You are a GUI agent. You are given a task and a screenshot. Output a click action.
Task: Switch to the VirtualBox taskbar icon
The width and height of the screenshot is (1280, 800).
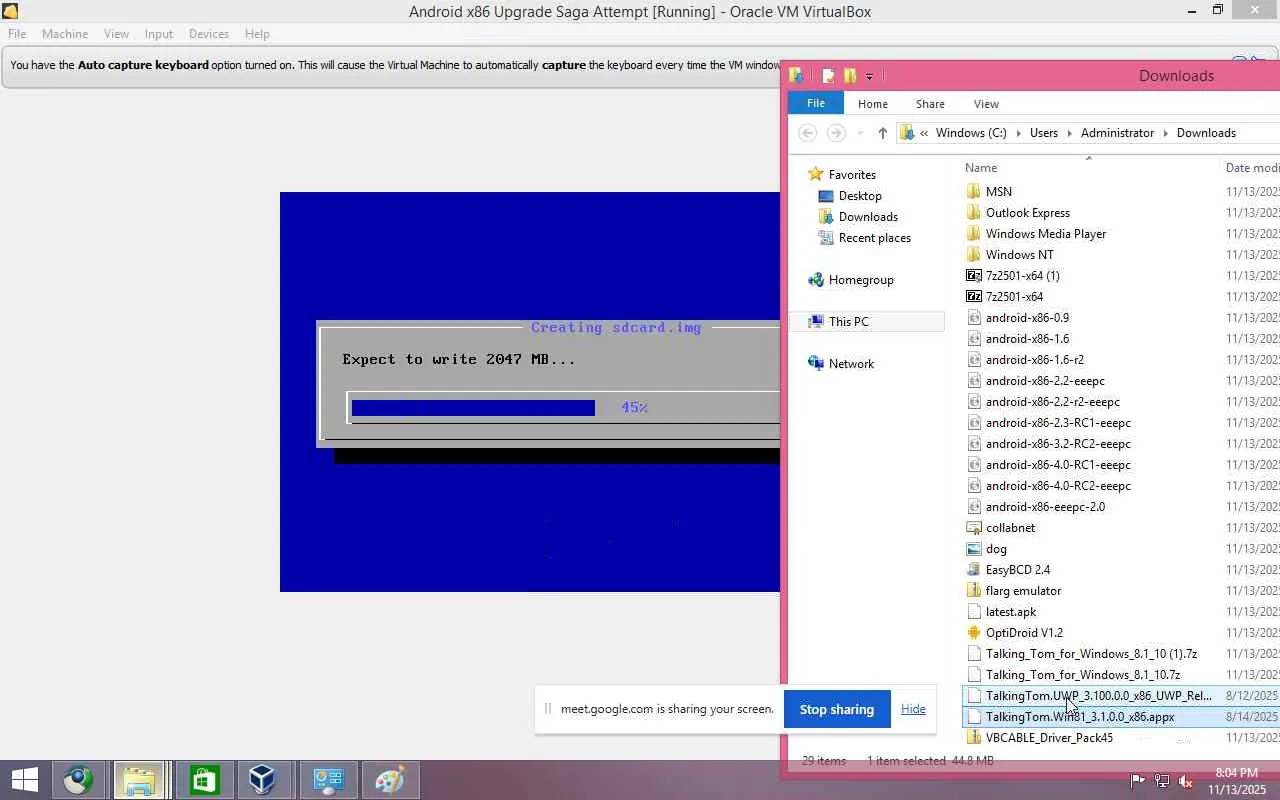point(262,780)
